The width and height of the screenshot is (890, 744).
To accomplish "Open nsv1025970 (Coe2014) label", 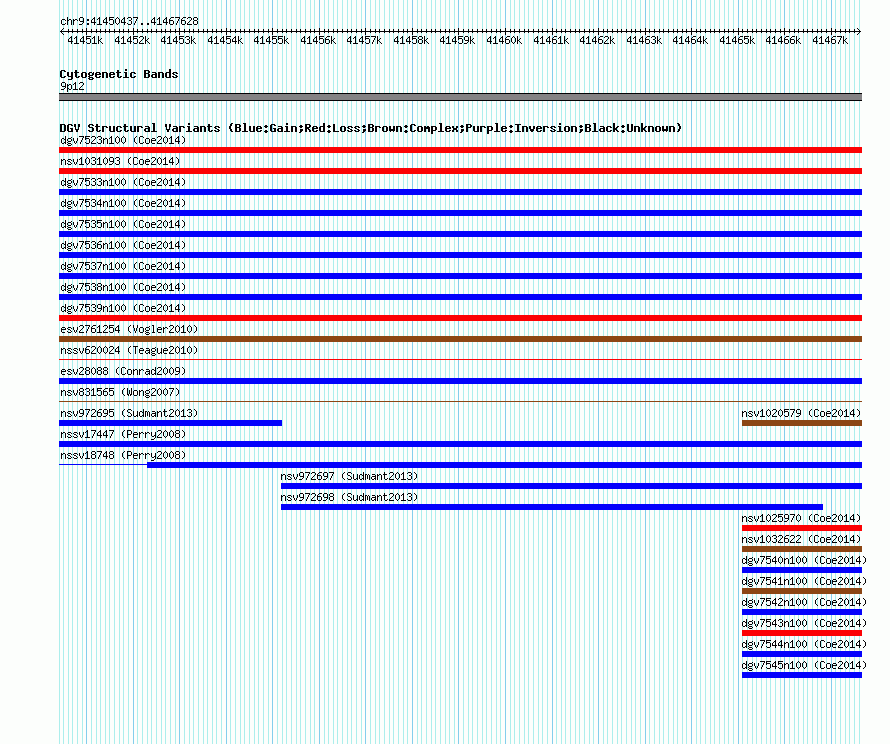I will click(x=801, y=518).
